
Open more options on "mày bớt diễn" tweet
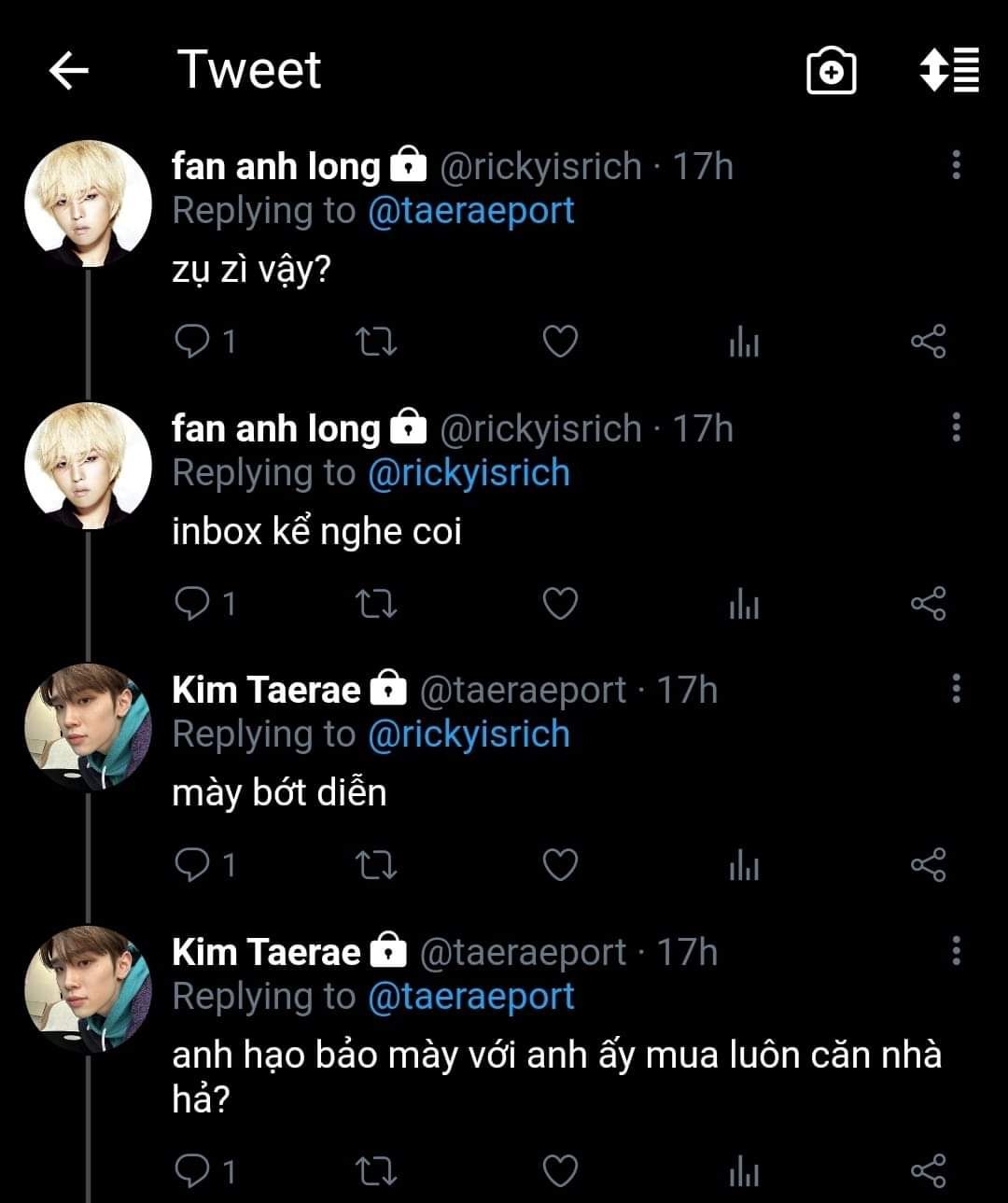[x=956, y=689]
